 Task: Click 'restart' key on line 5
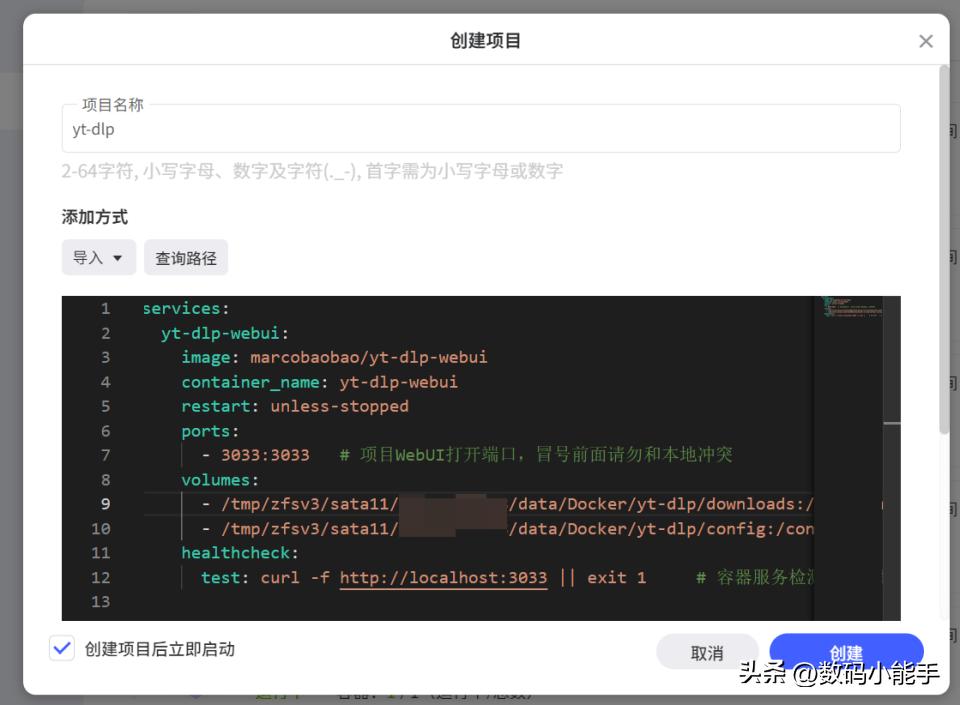click(216, 406)
